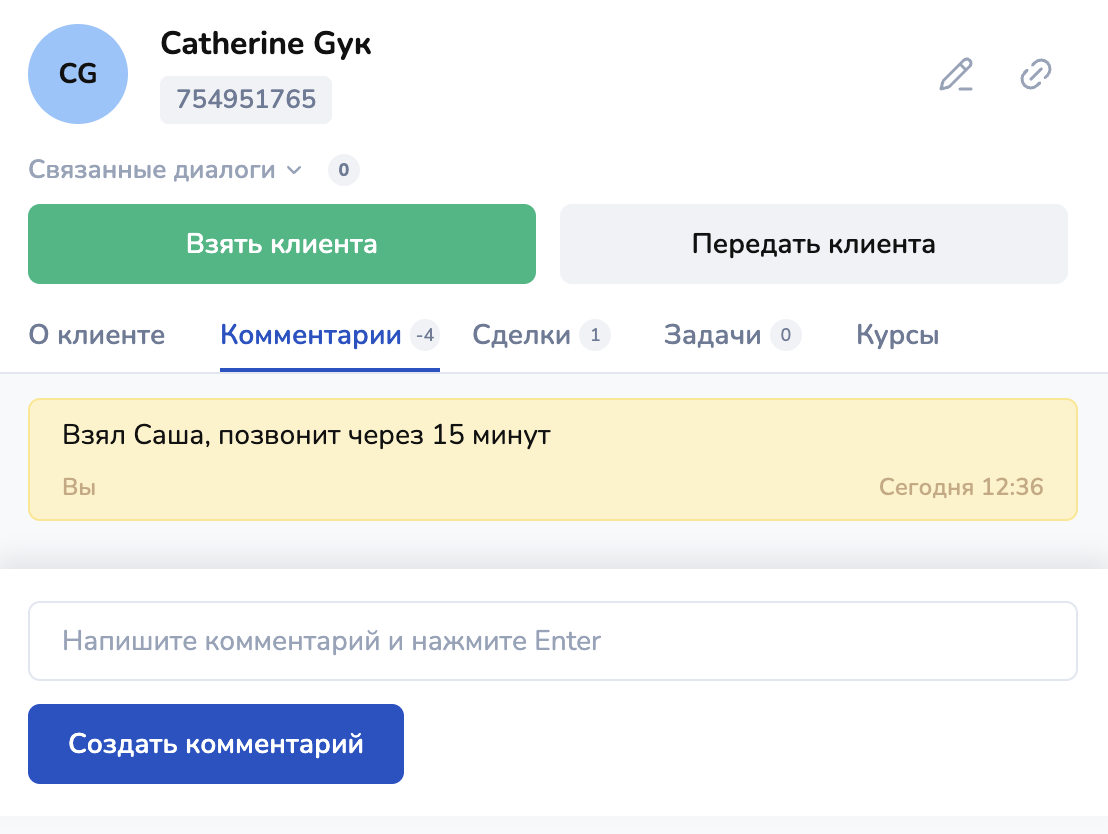Click the client ID badge 754951765
Screen dimensions: 1108x834
coord(246,100)
